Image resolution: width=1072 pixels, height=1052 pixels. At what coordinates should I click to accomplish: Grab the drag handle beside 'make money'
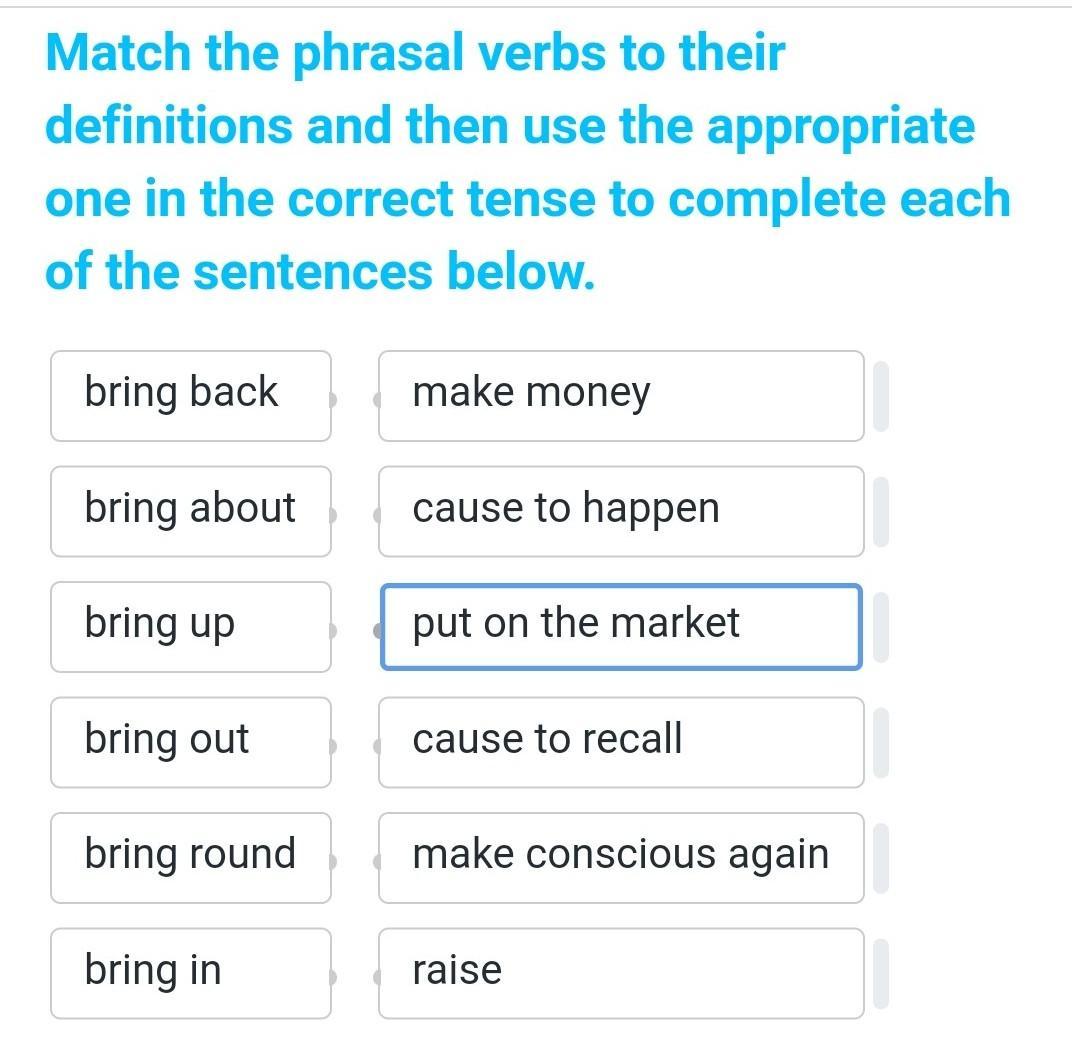[880, 396]
